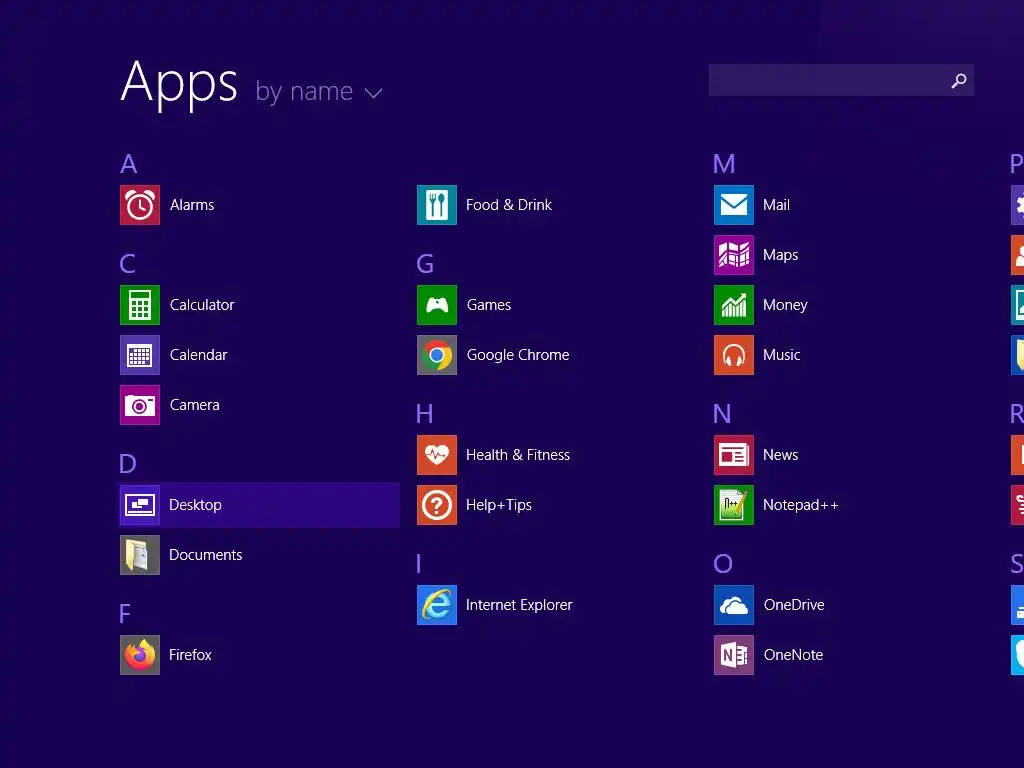This screenshot has width=1024, height=768.
Task: Click the search magnifier icon
Action: point(959,80)
